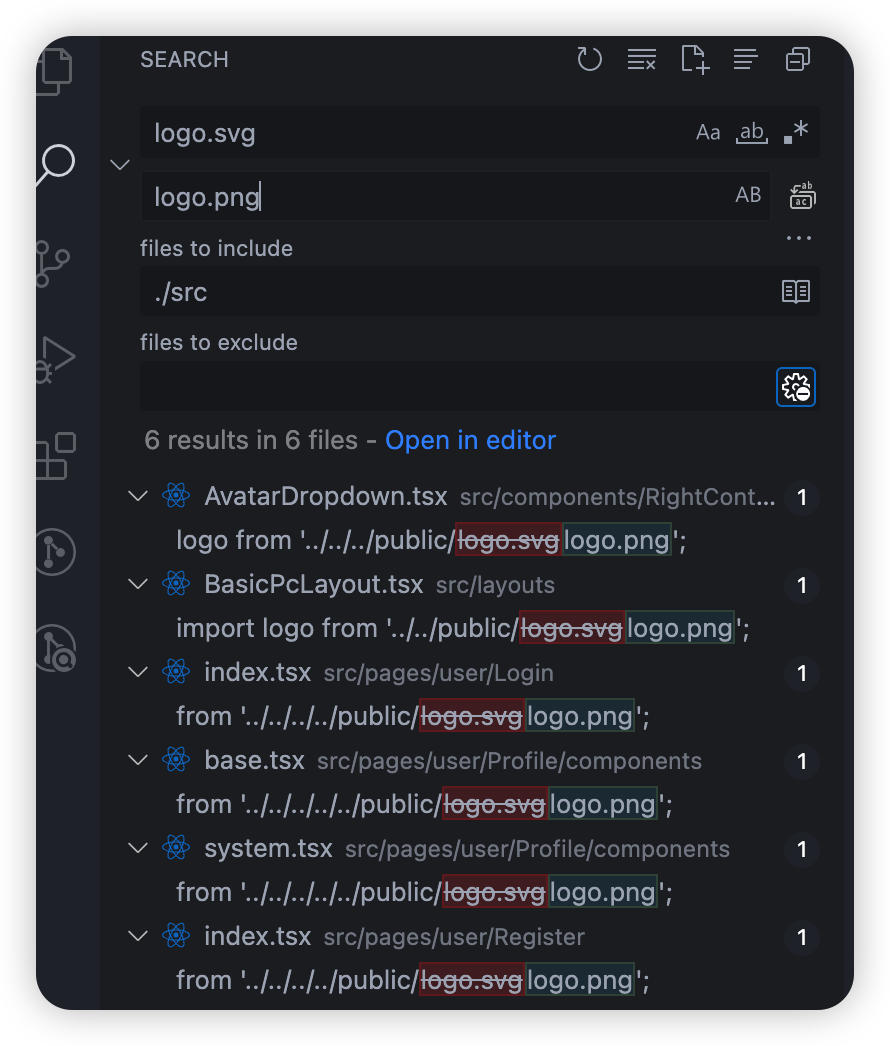Collapse all search results
This screenshot has height=1046, width=890.
click(x=798, y=59)
